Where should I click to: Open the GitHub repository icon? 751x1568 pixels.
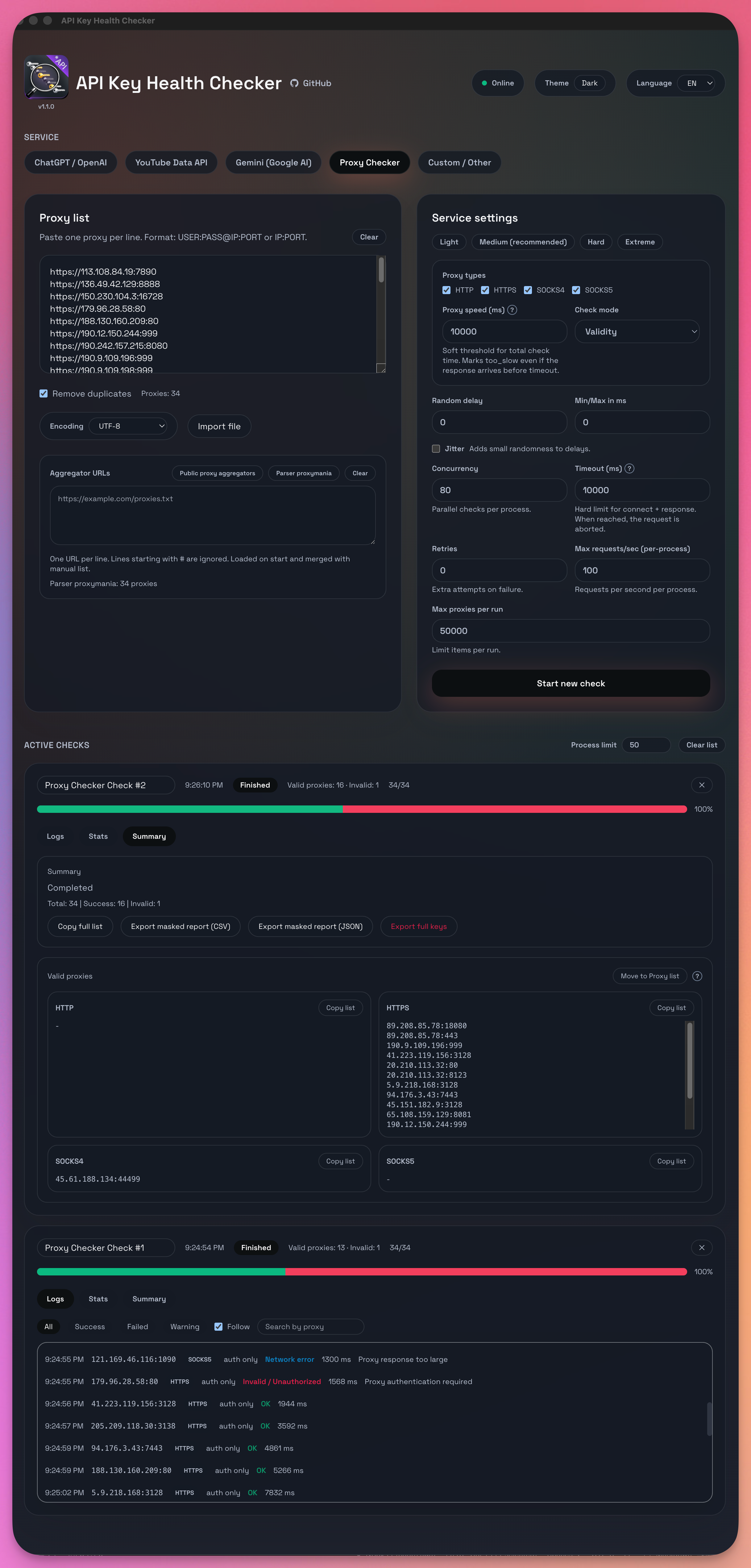tap(295, 83)
